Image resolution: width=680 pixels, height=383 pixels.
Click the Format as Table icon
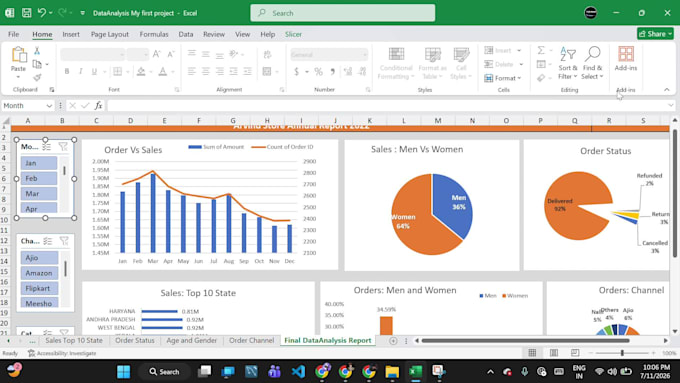pyautogui.click(x=432, y=54)
